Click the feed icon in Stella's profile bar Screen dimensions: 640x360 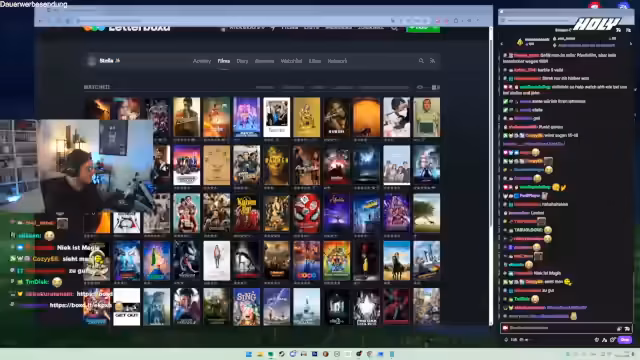point(432,61)
